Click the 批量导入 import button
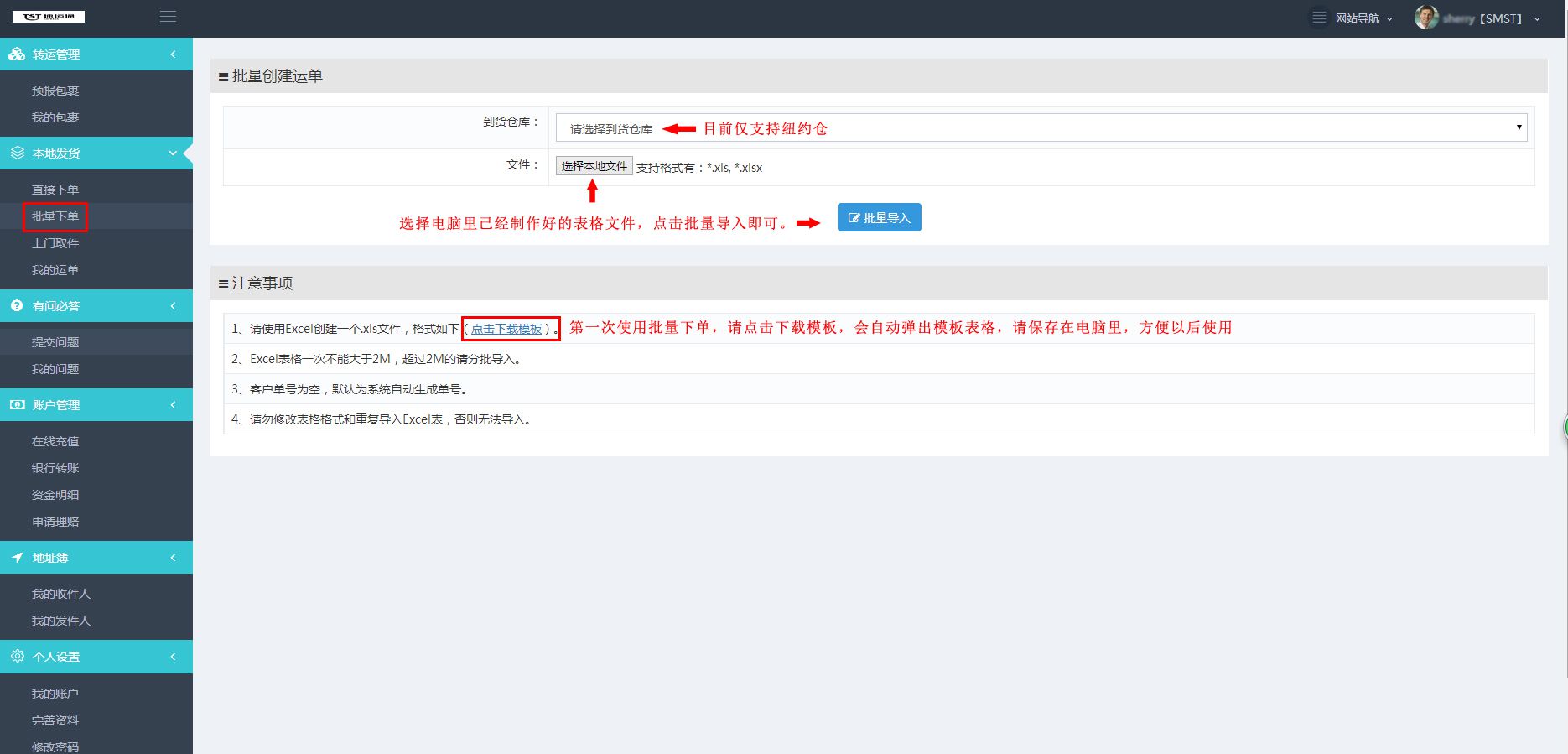 click(880, 217)
